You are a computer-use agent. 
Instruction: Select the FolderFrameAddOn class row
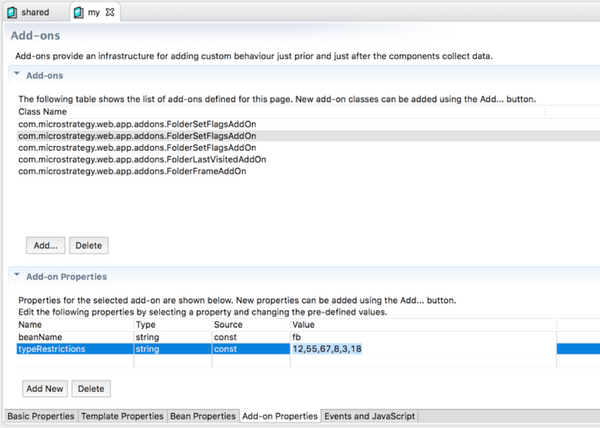[308, 171]
